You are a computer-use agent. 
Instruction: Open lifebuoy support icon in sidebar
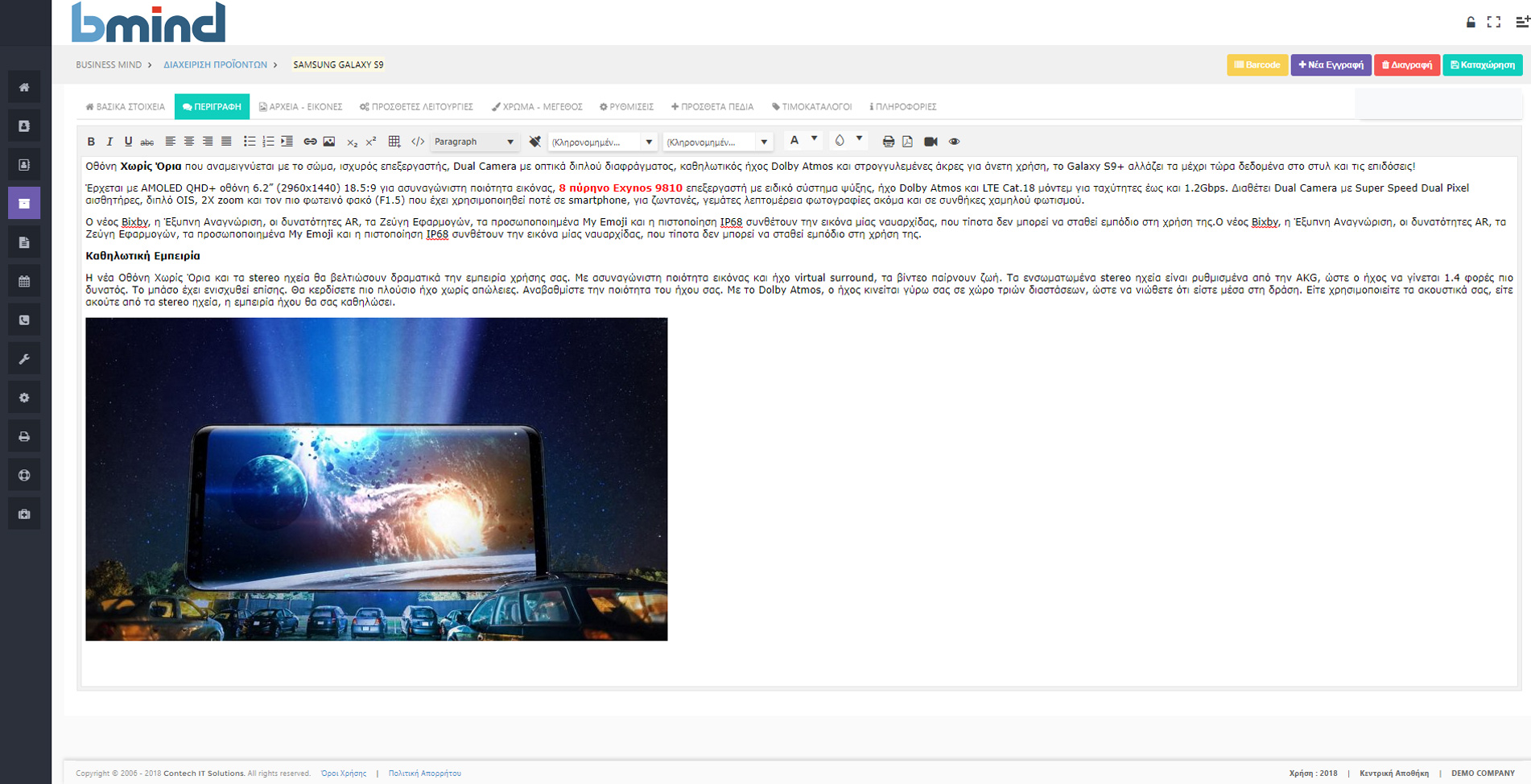coord(24,475)
